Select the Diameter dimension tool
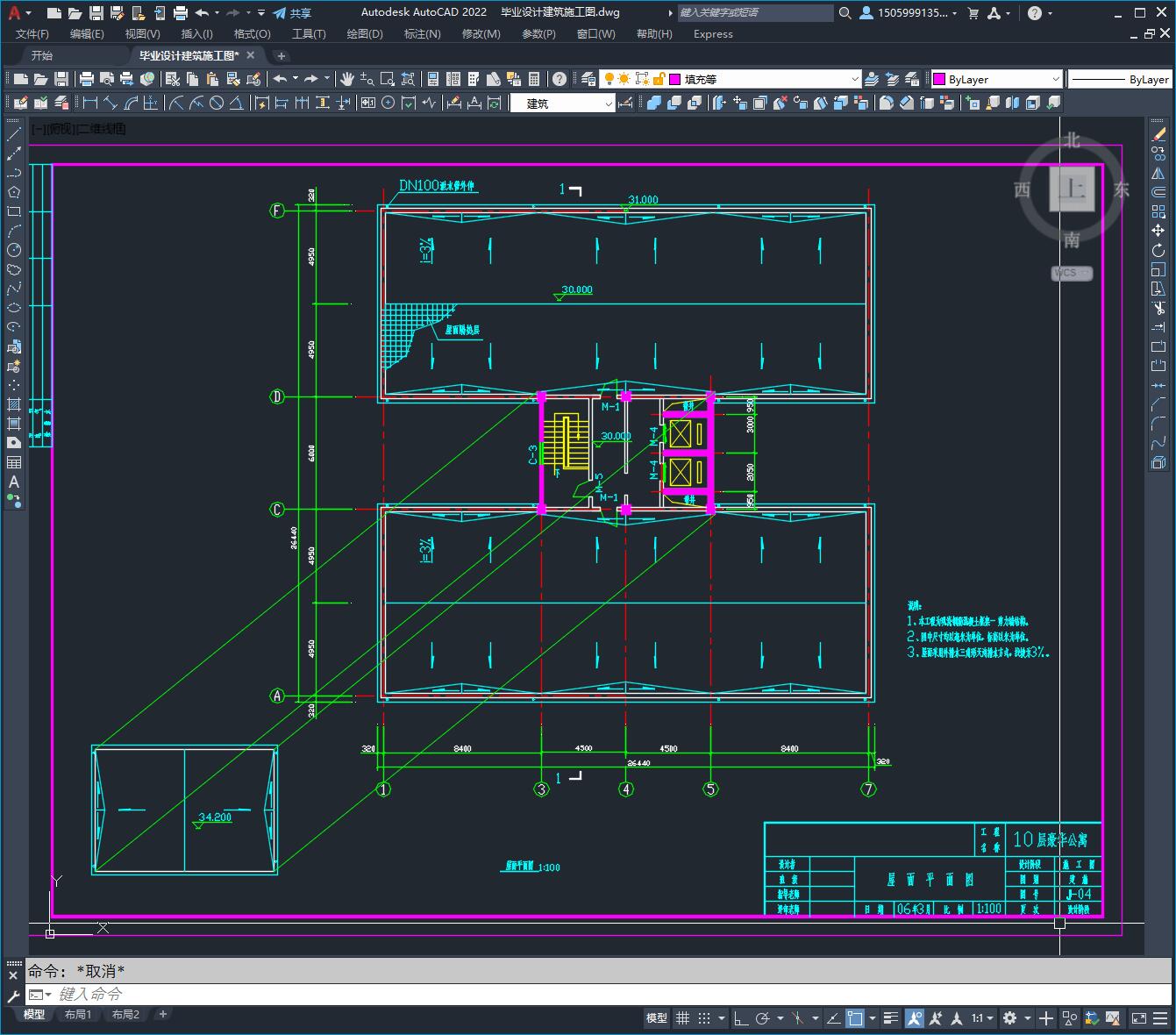Screen dimensions: 1176x1035 tap(217, 103)
